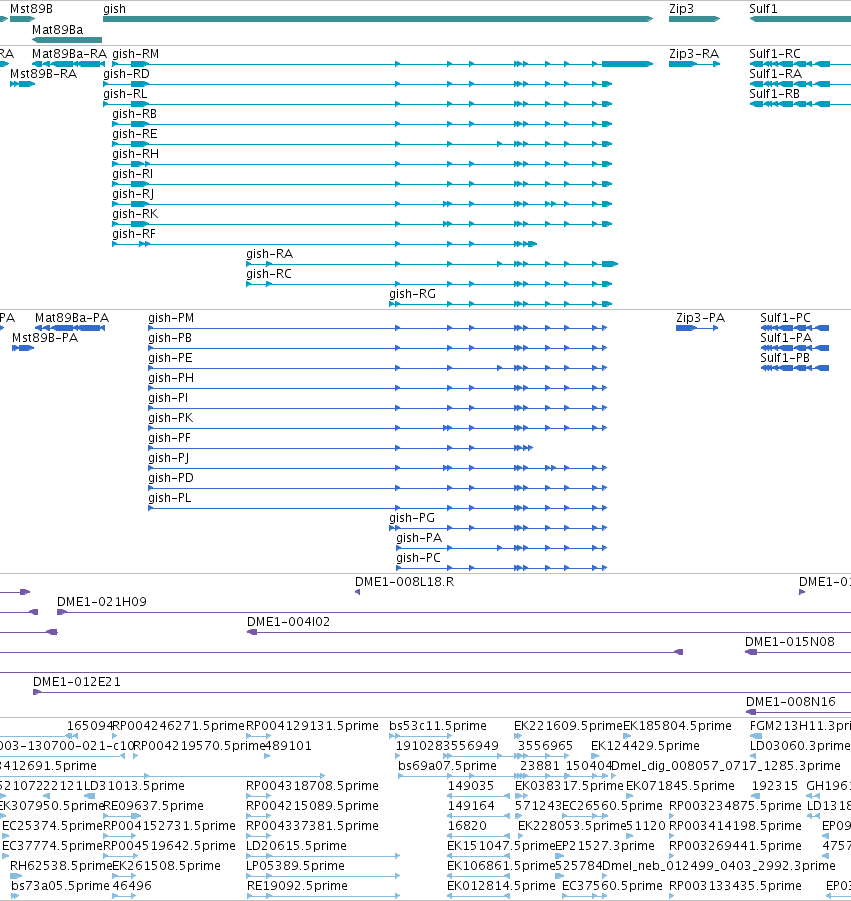Screen dimensions: 851x901
Task: Select the gish-PE protein label
Action: (x=170, y=358)
